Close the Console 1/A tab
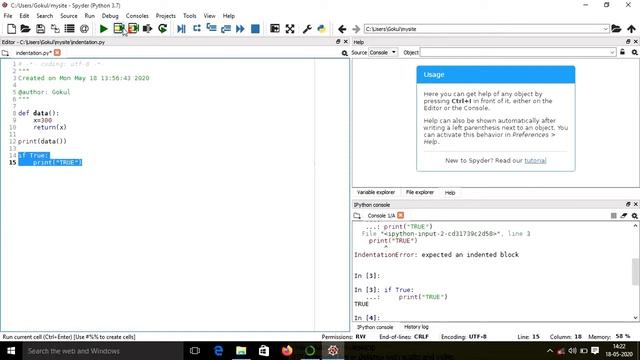The width and height of the screenshot is (640, 360). (401, 216)
